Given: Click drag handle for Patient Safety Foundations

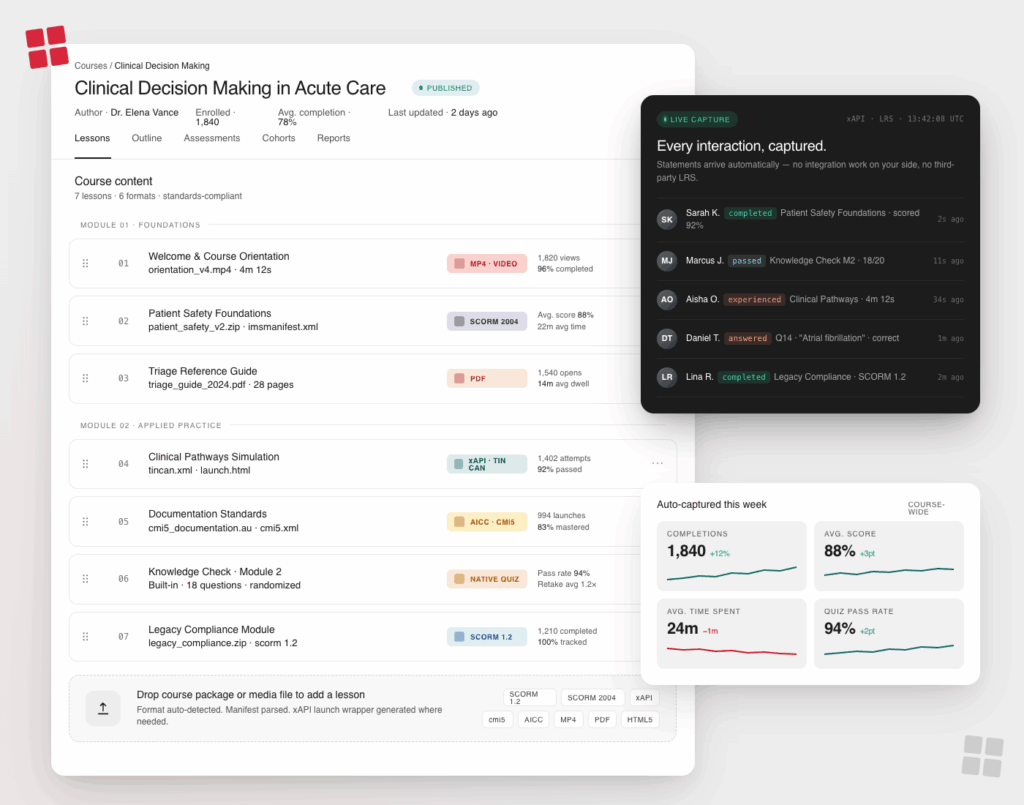Looking at the screenshot, I should [86, 321].
